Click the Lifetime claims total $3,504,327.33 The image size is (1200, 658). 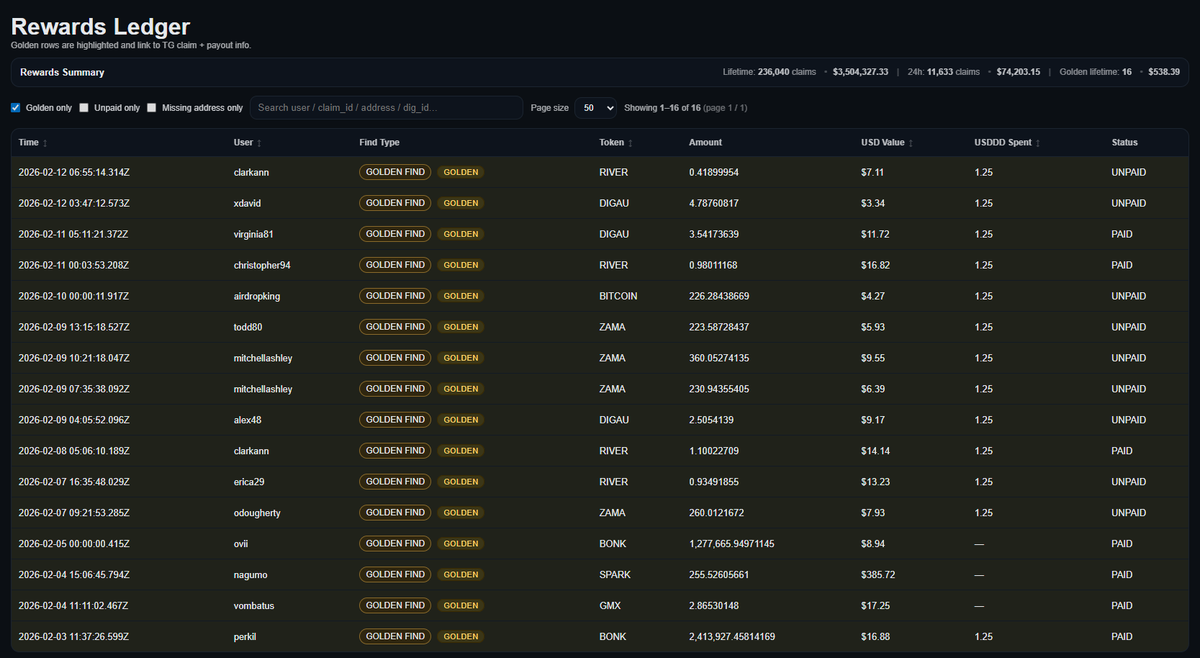tap(860, 72)
